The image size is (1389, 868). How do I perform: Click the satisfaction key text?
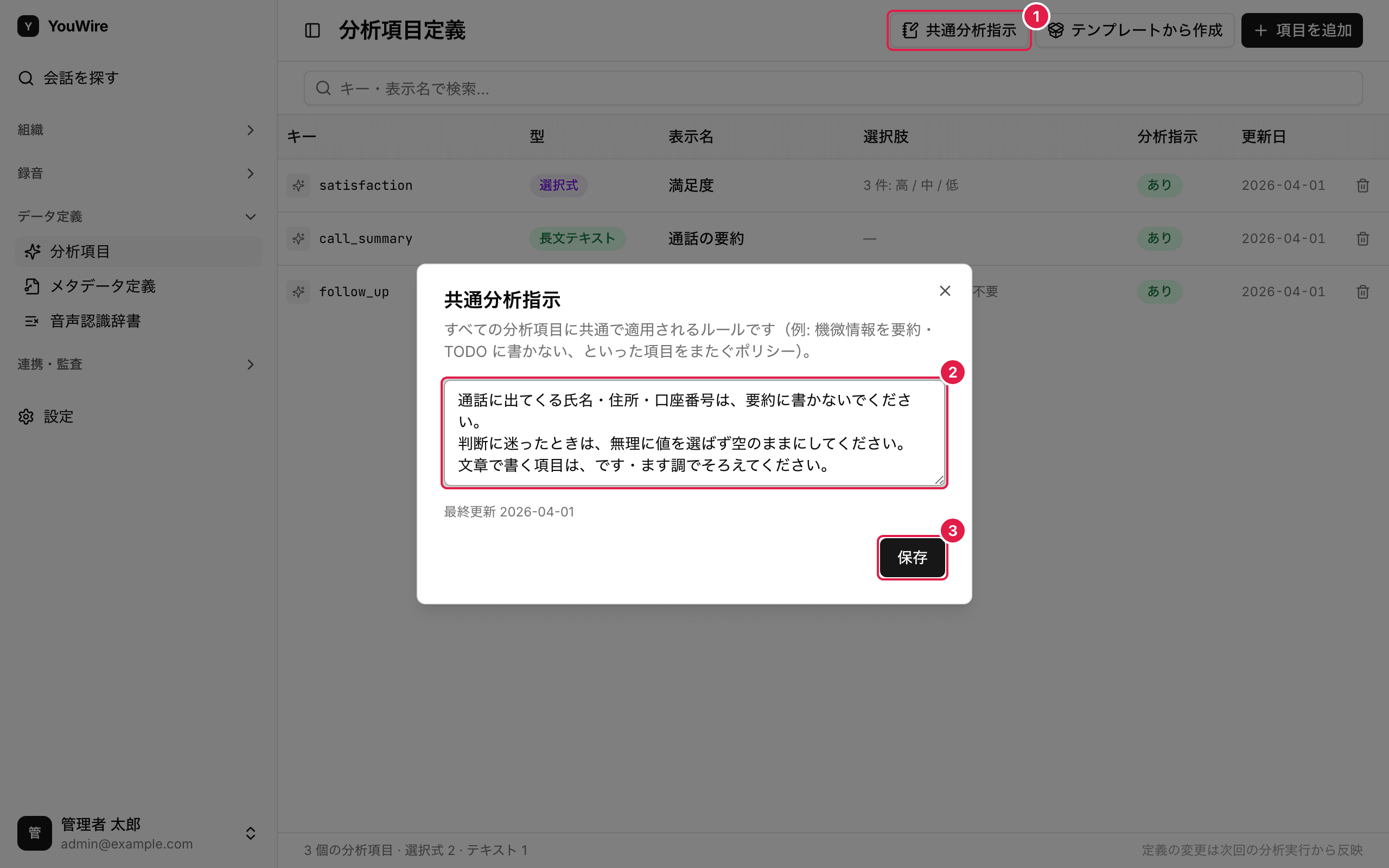(x=366, y=186)
